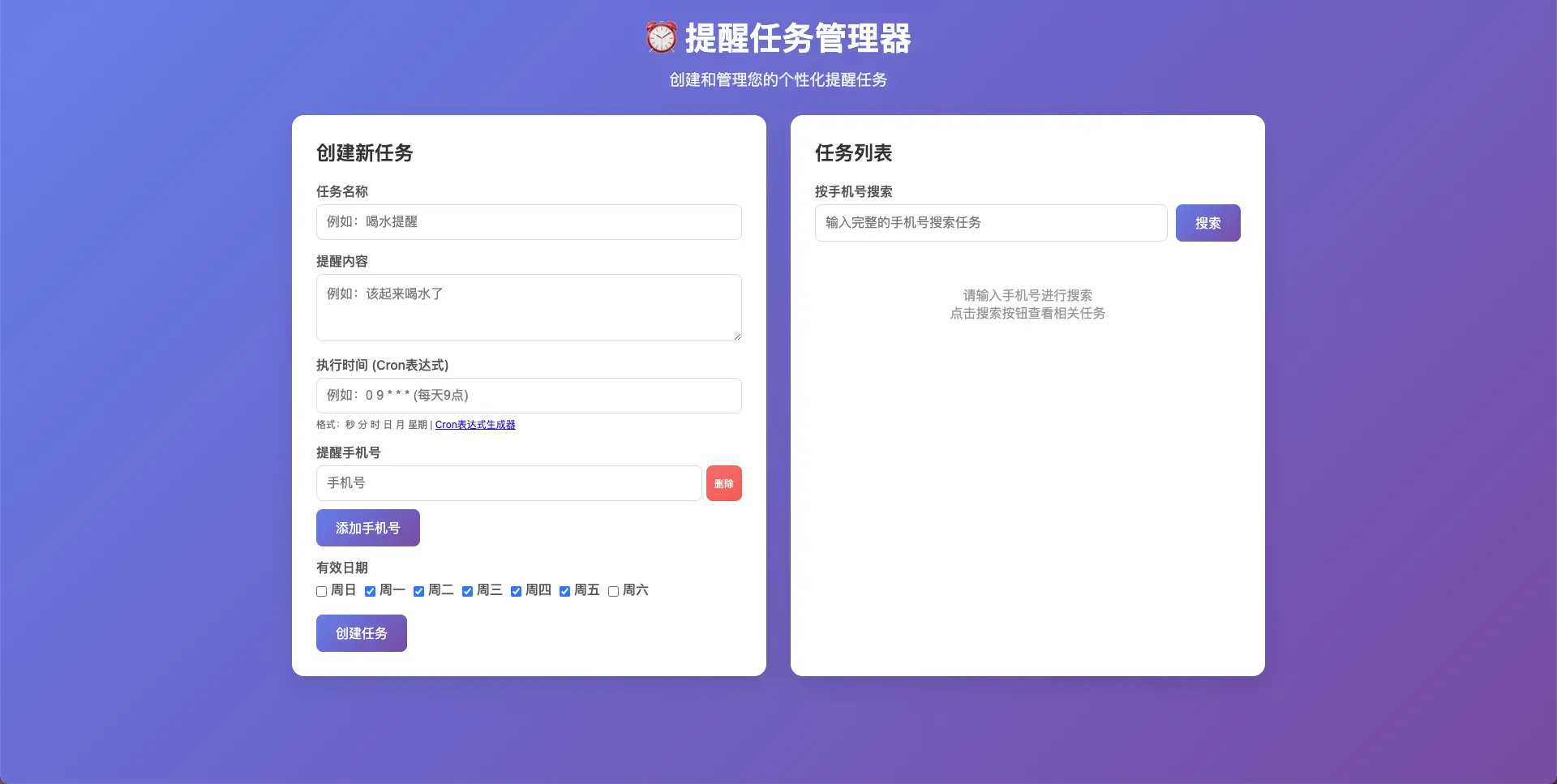
Task: Toggle the 周三 checkbox off
Action: pos(468,591)
